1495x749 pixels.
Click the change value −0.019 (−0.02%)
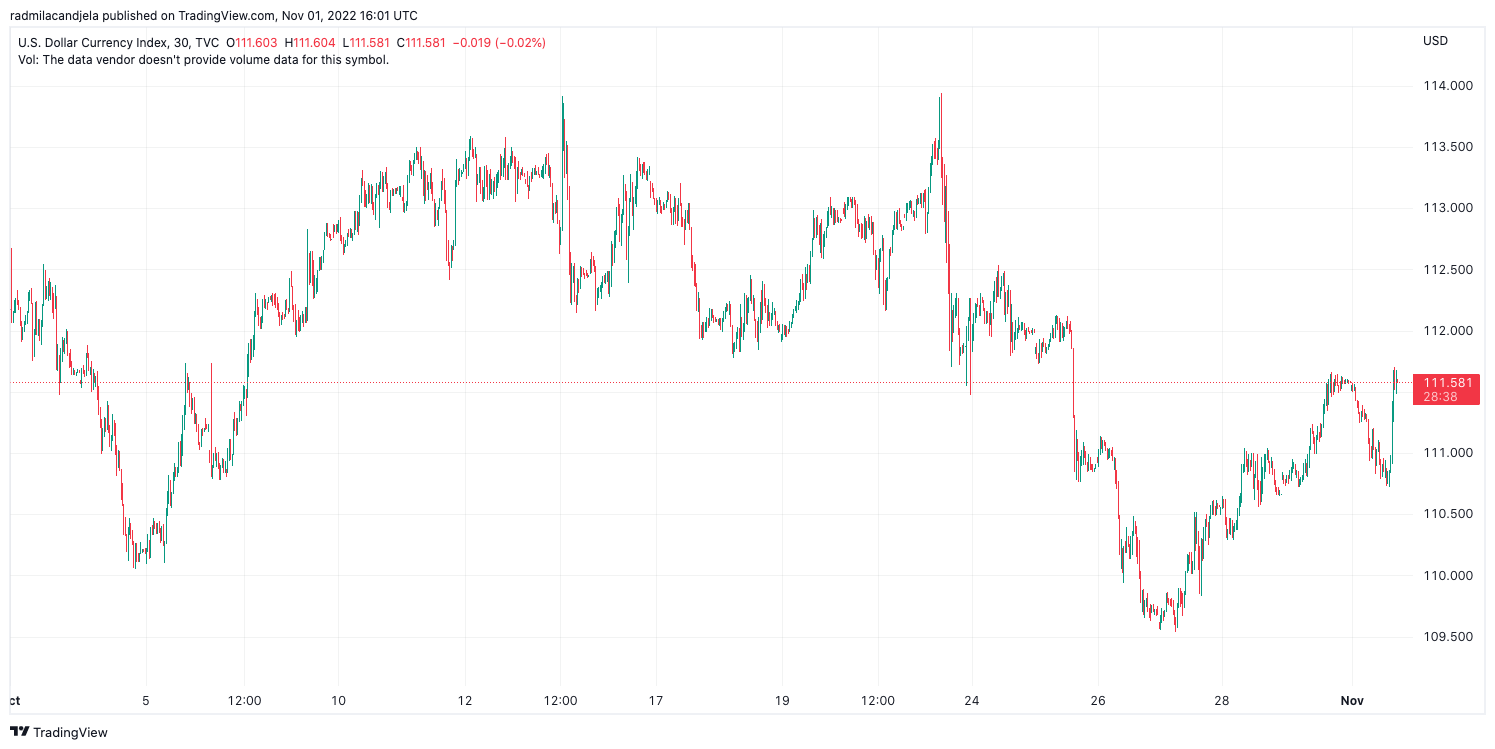point(499,43)
